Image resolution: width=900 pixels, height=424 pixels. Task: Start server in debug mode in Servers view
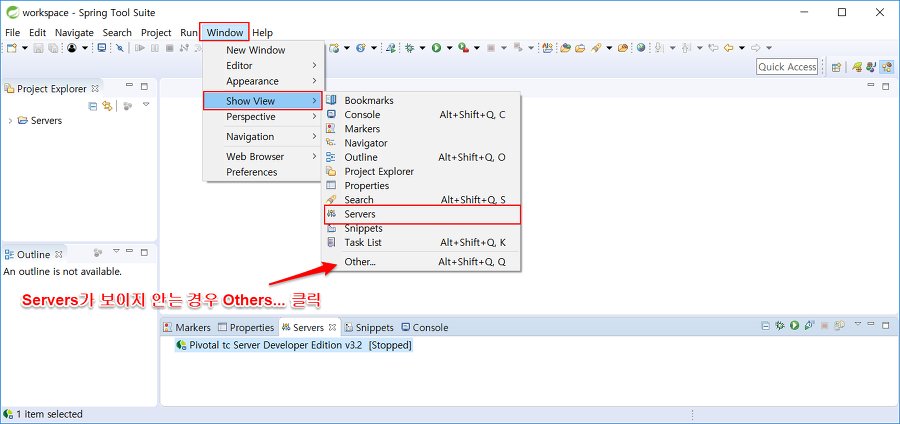pos(779,326)
